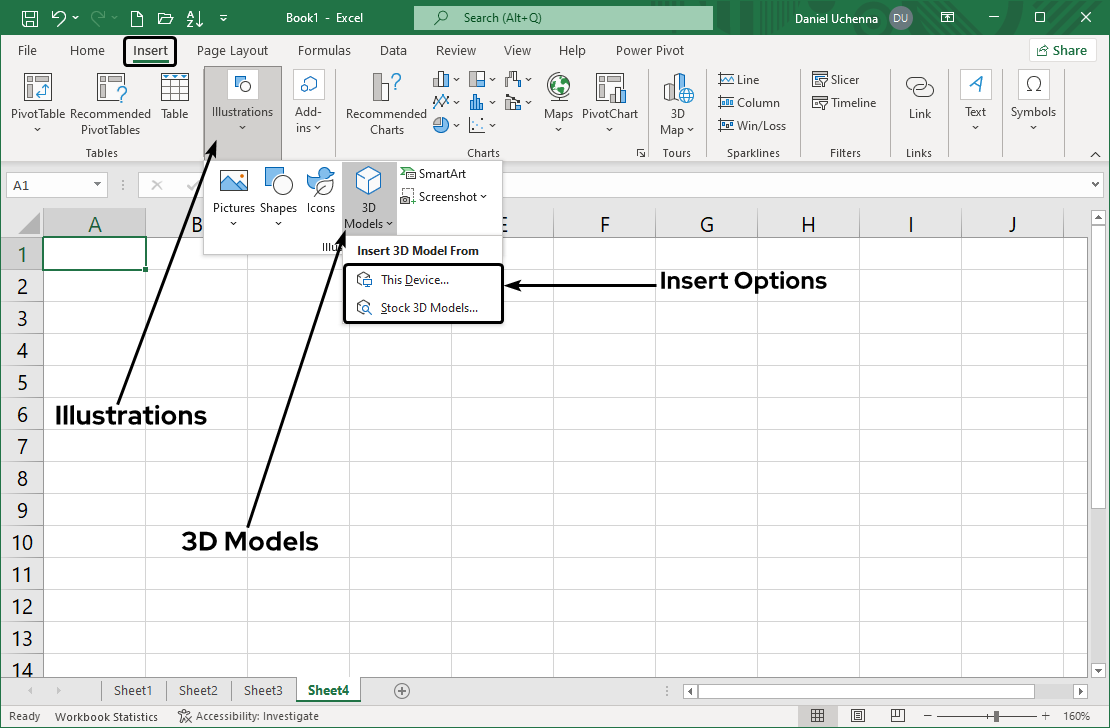Insert a Table from the ribbon

point(175,97)
